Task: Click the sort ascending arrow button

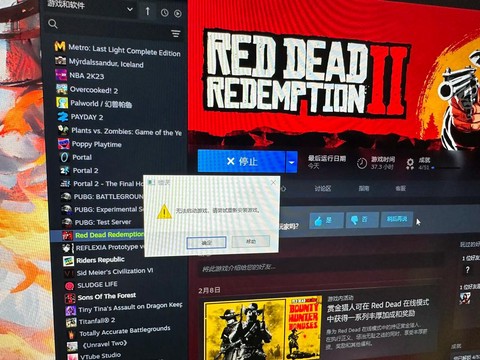Action: click(147, 11)
